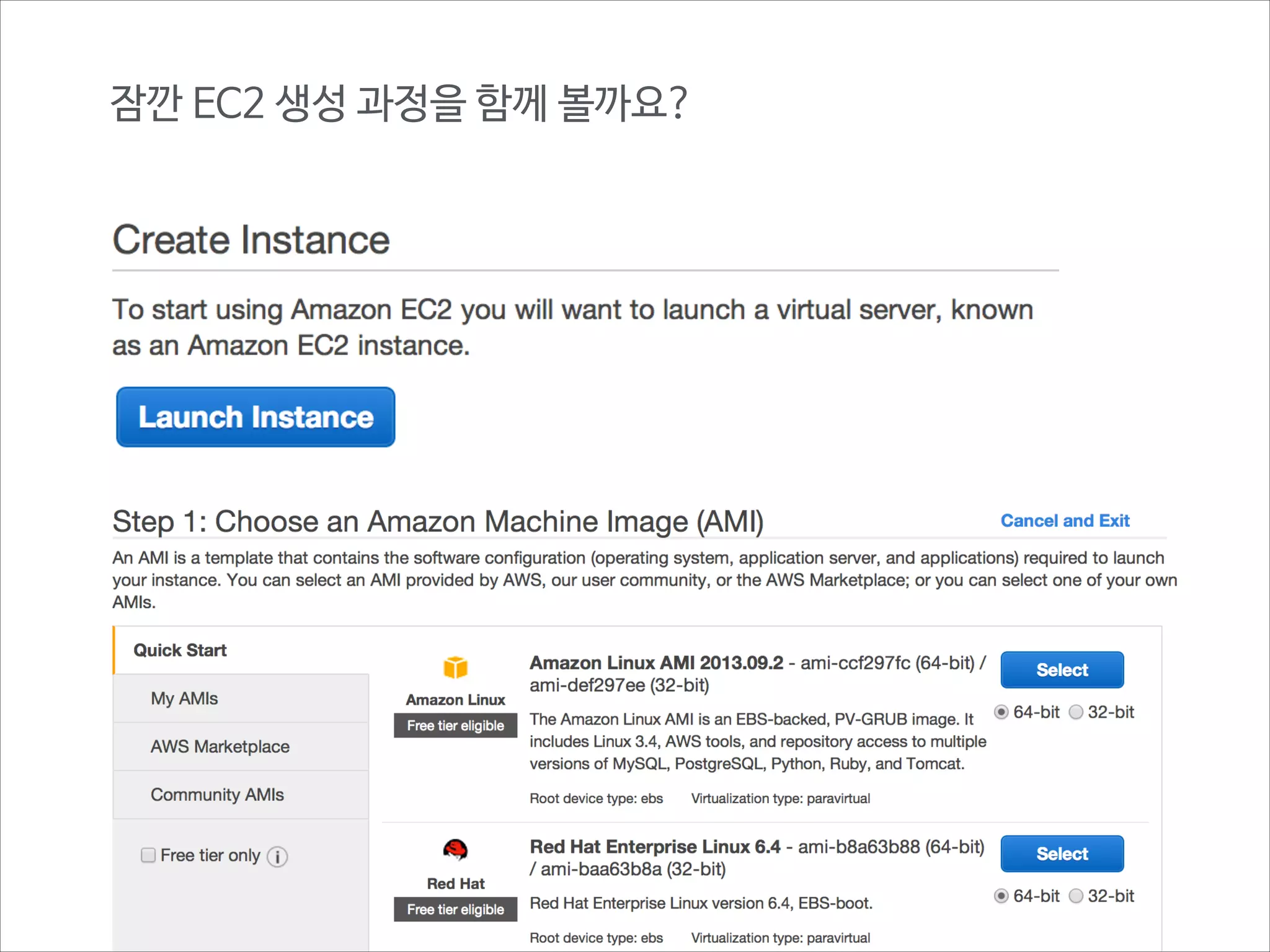
Task: Choose 32-bit for Red Hat Enterprise Linux
Action: coord(1077,896)
